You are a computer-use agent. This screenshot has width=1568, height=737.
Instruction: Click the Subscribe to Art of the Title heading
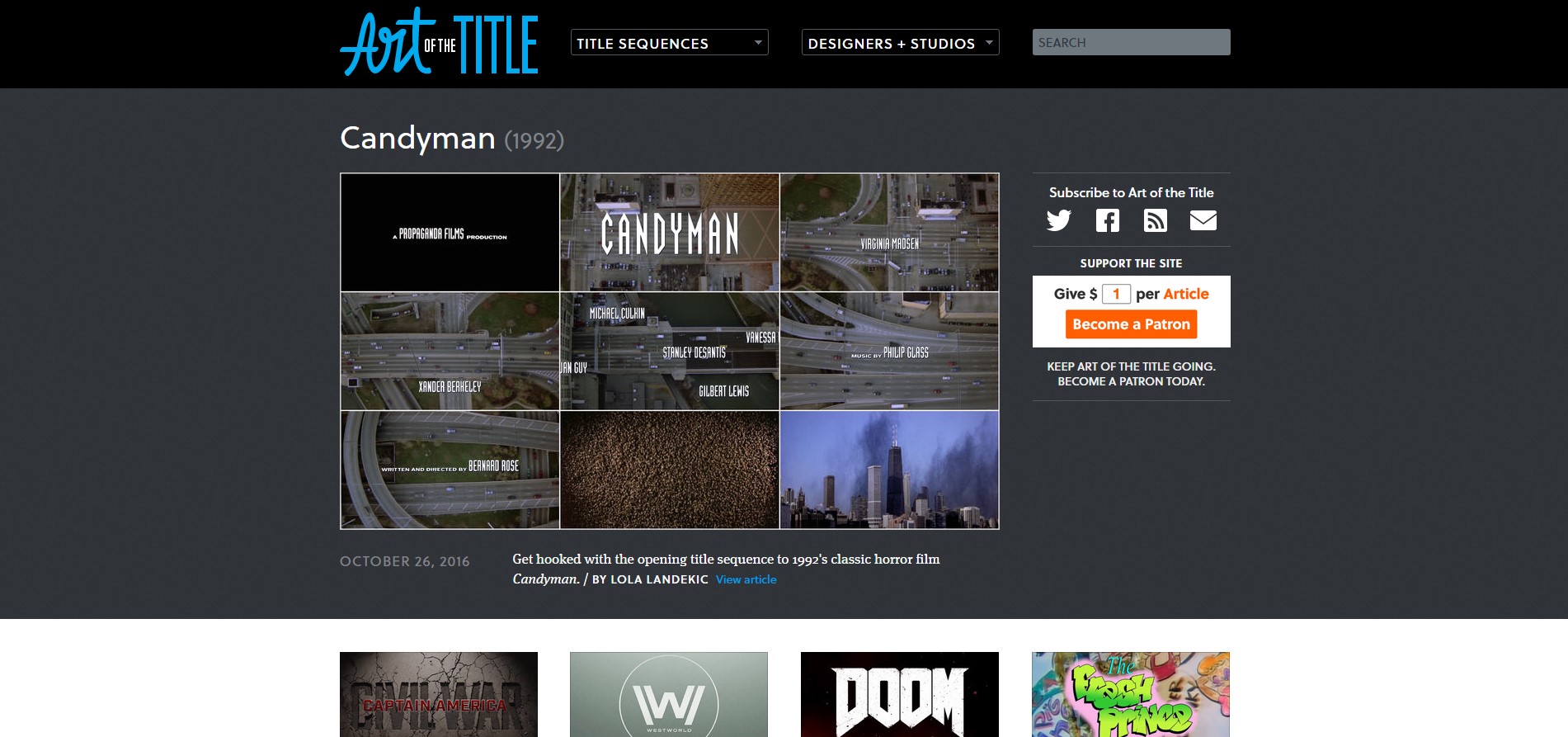[1131, 192]
